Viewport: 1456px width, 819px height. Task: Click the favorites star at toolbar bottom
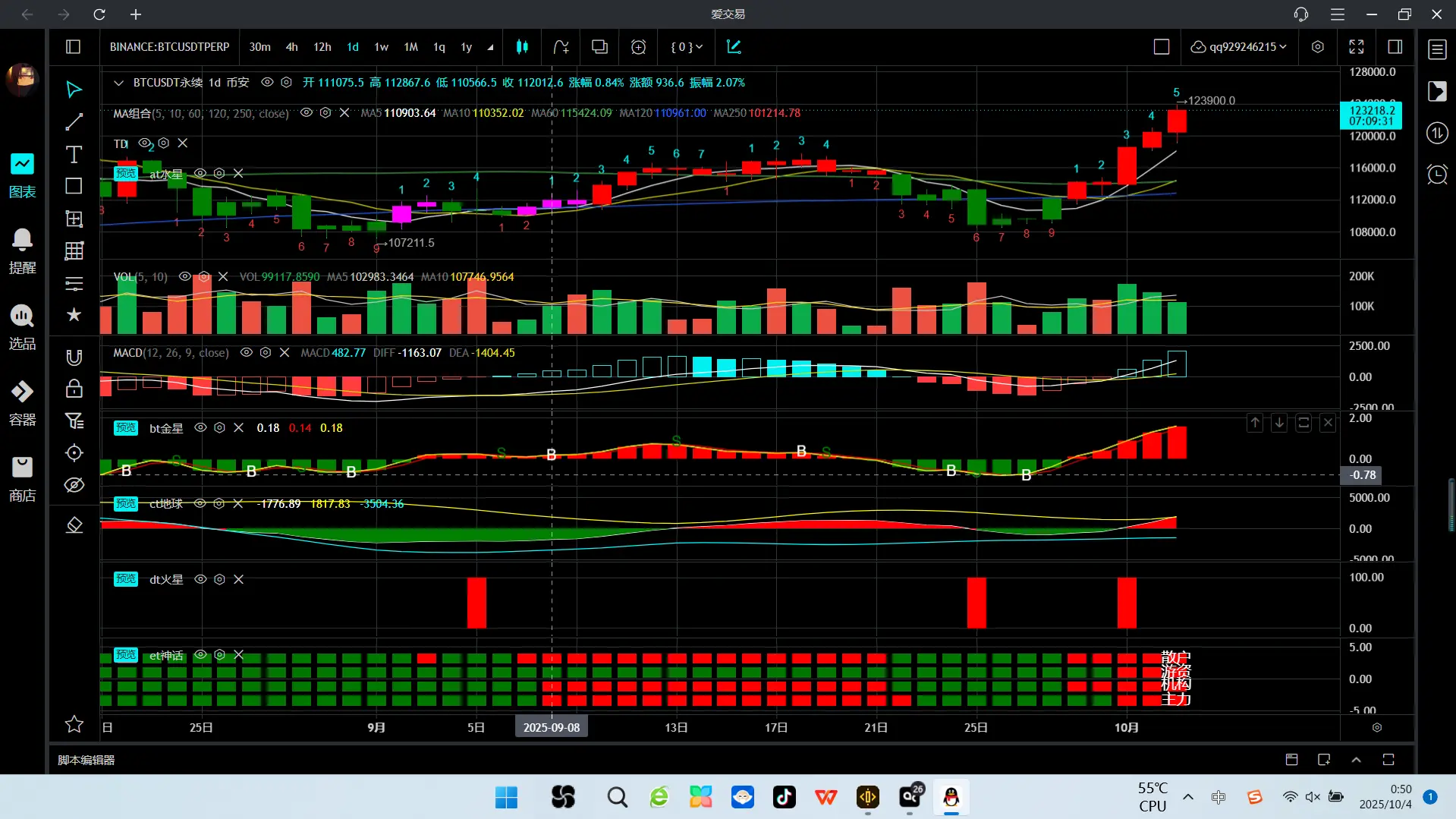coord(74,724)
